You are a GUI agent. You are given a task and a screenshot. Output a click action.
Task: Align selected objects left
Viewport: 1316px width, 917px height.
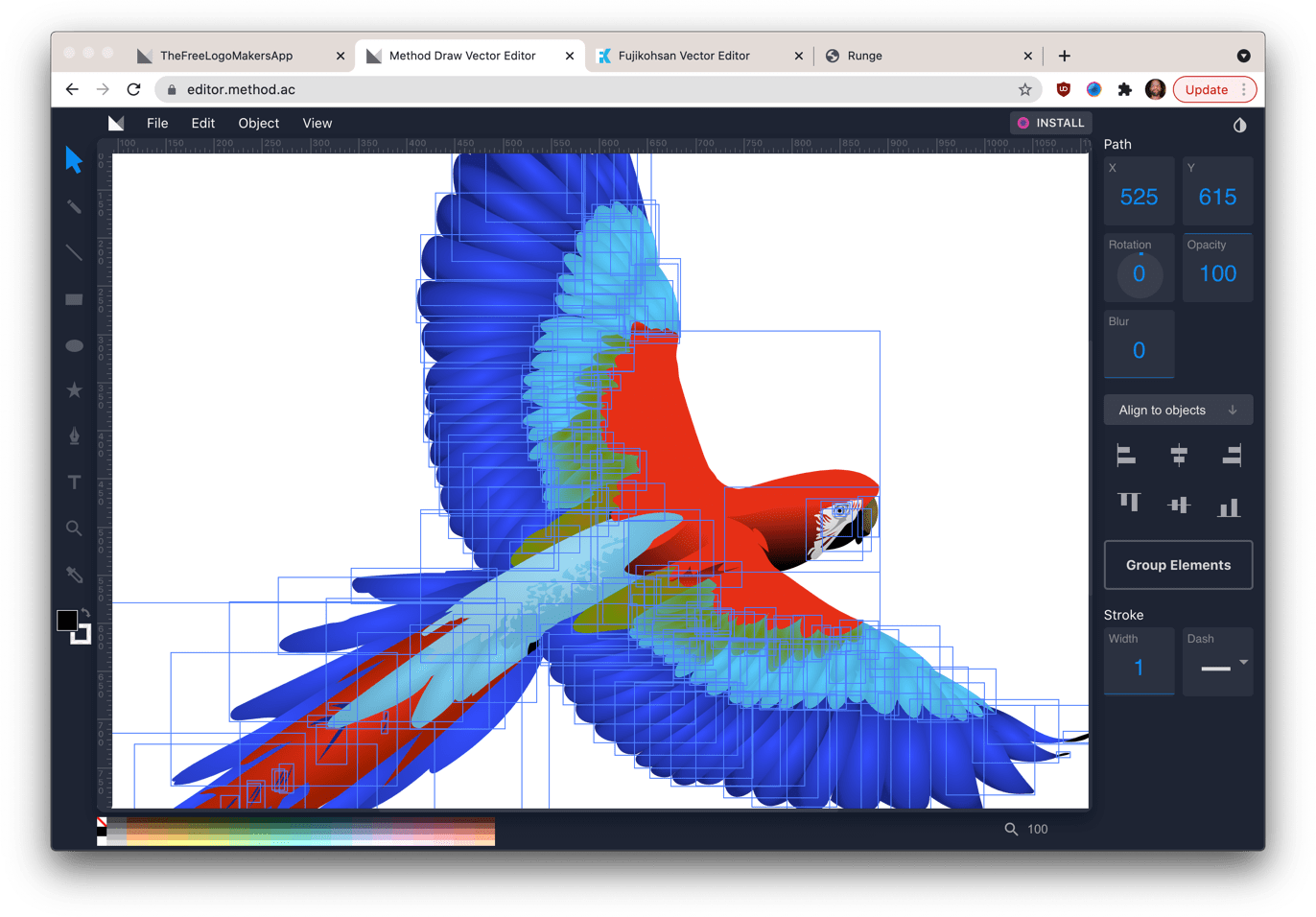1126,456
